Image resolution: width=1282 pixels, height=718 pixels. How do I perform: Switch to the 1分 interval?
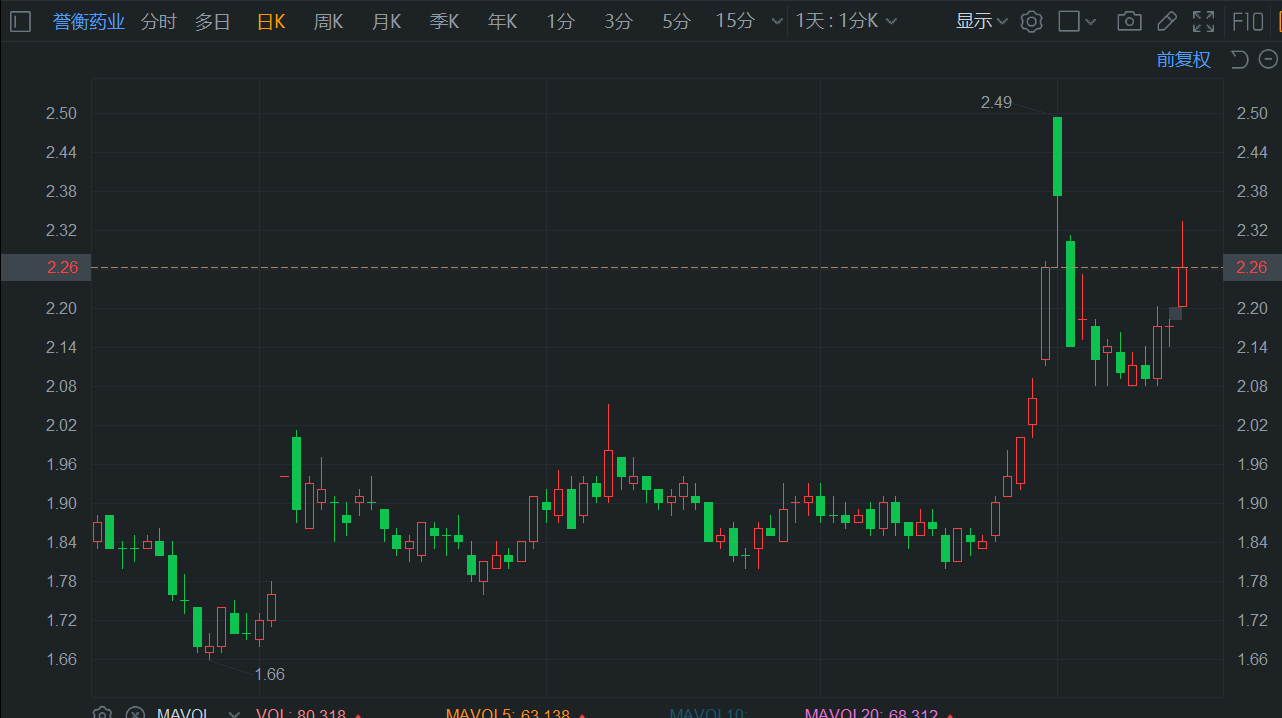pos(560,21)
